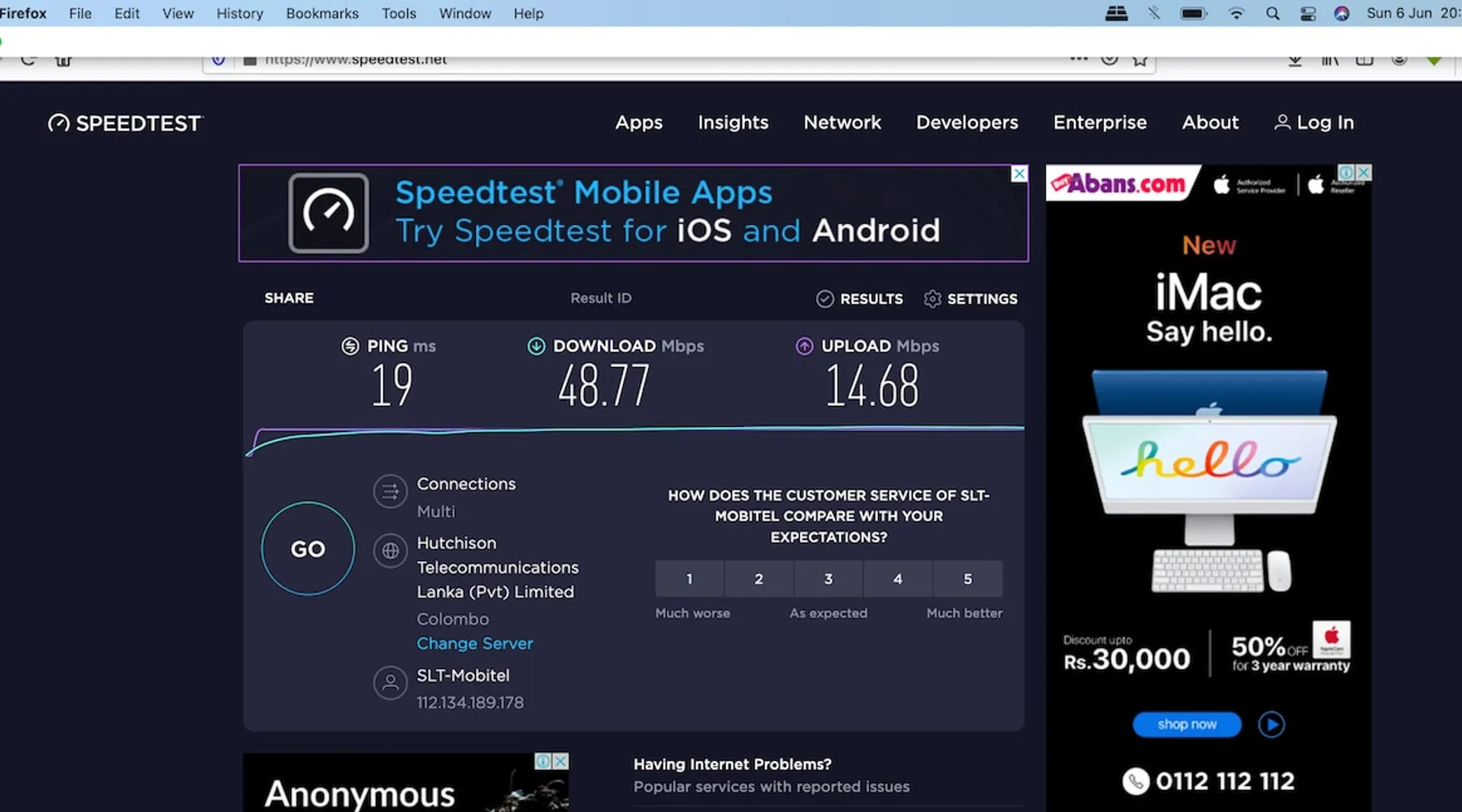The width and height of the screenshot is (1462, 812).
Task: Rate customer service 4
Action: tap(898, 579)
